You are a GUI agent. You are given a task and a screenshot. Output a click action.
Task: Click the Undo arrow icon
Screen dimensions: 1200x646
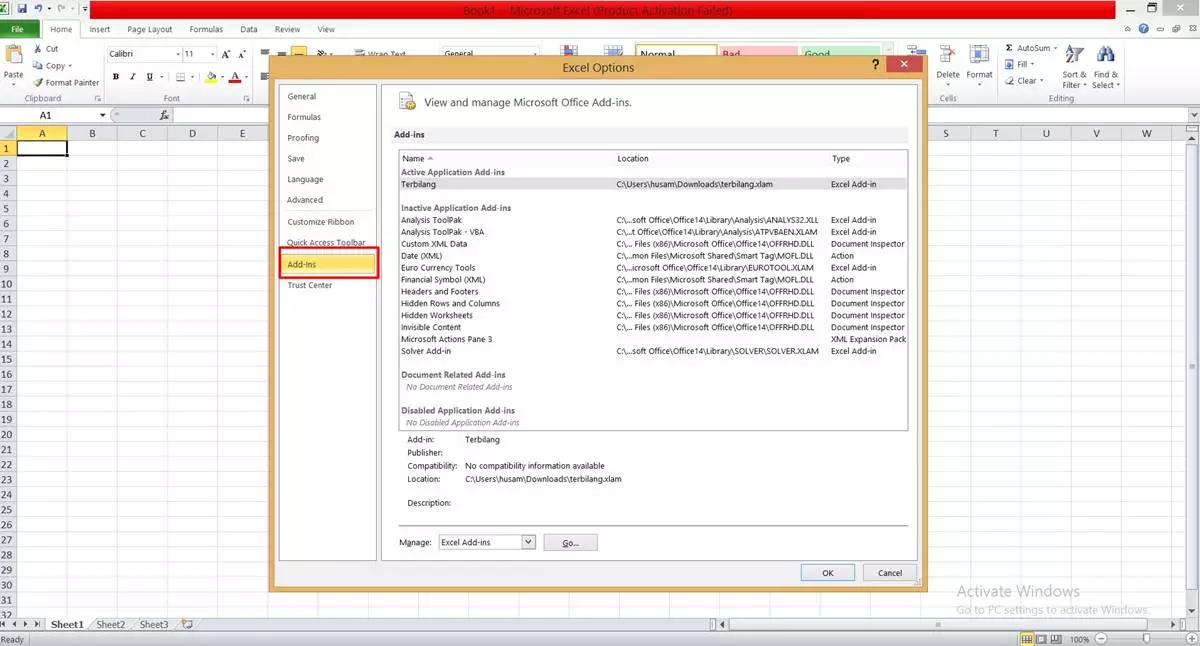click(37, 9)
